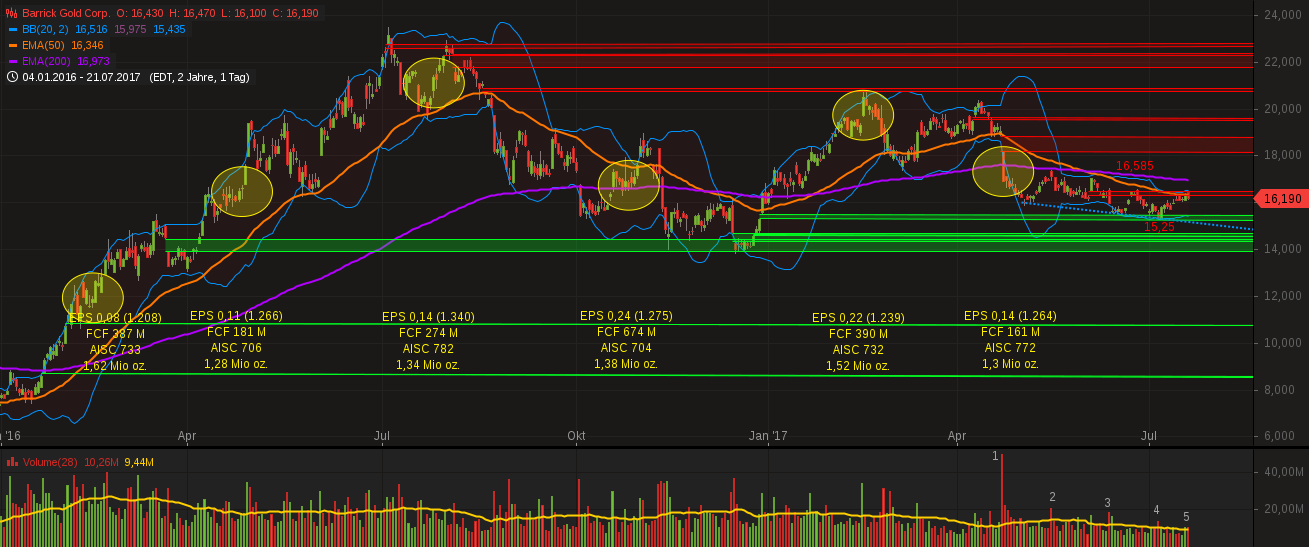Screen dimensions: 1309x547
Task: Click the 'FCF 674 M' annotation text
Action: point(626,332)
